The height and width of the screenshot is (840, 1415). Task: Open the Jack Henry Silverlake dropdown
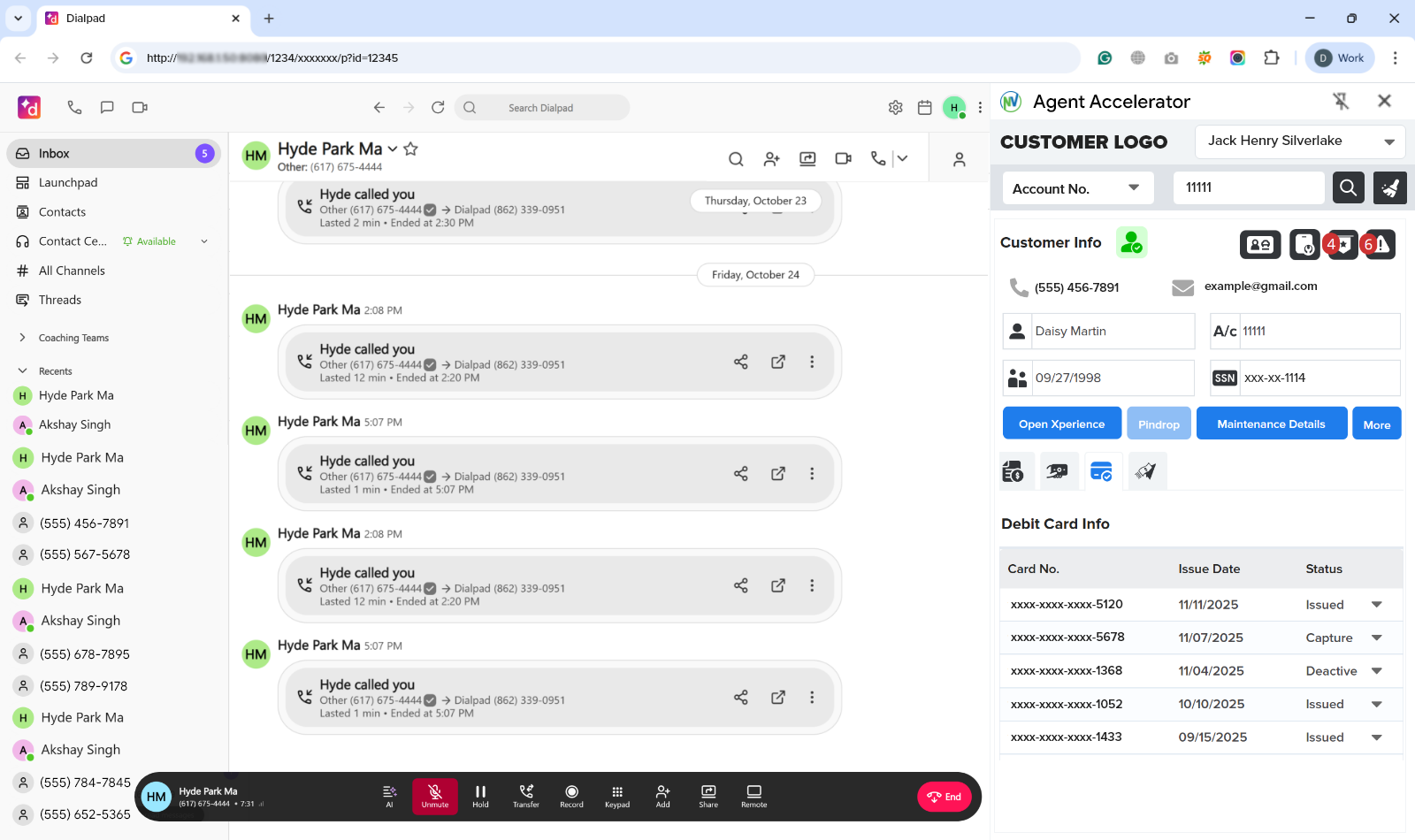point(1300,141)
